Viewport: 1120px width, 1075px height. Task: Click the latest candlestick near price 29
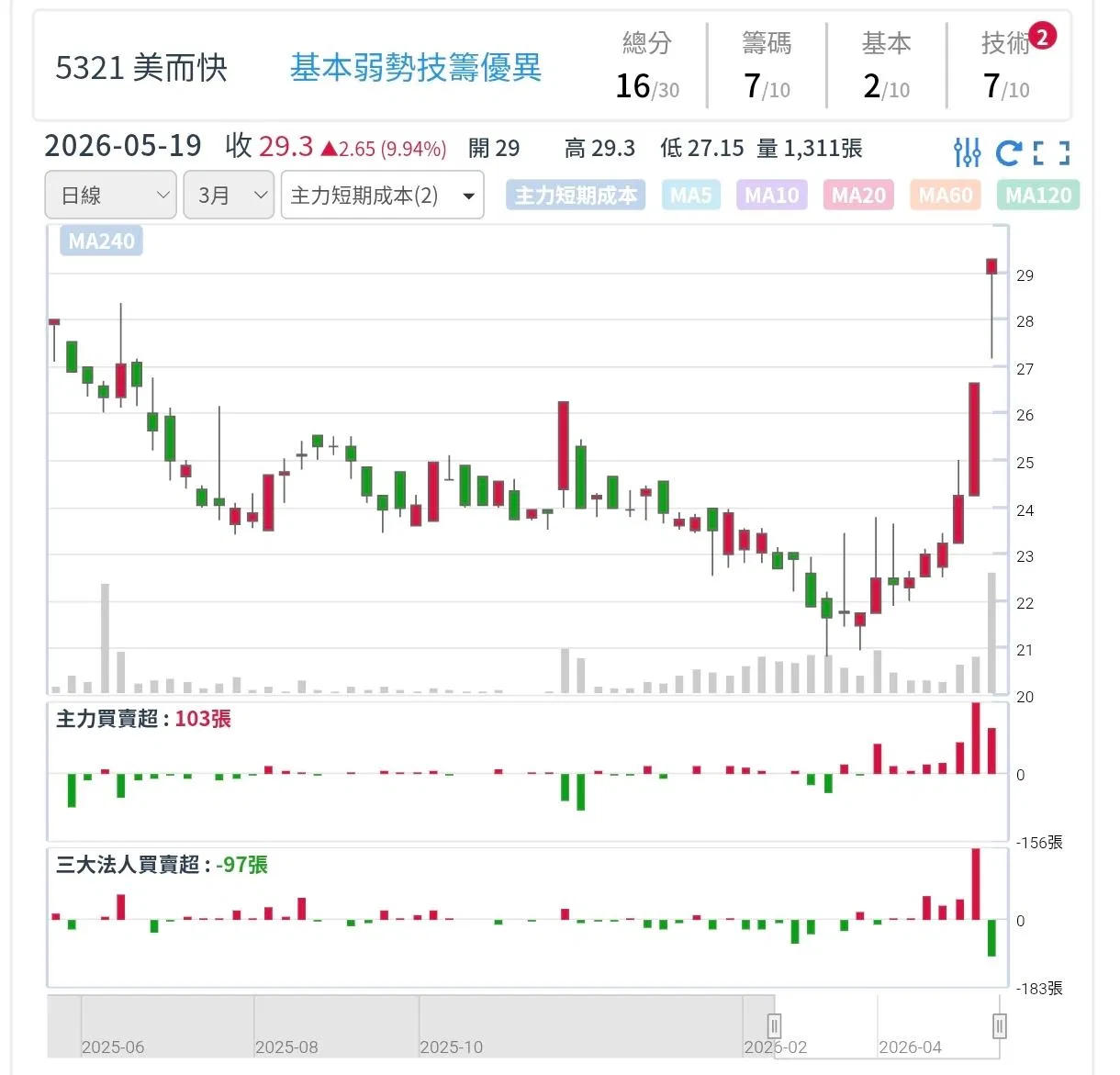[991, 266]
